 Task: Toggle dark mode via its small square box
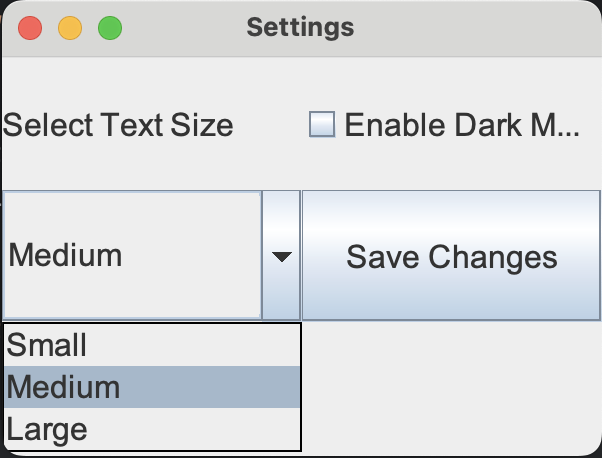[322, 125]
